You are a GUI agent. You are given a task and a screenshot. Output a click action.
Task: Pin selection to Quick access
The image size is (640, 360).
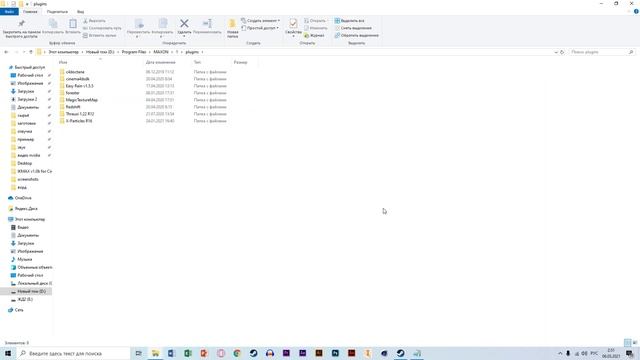22,29
